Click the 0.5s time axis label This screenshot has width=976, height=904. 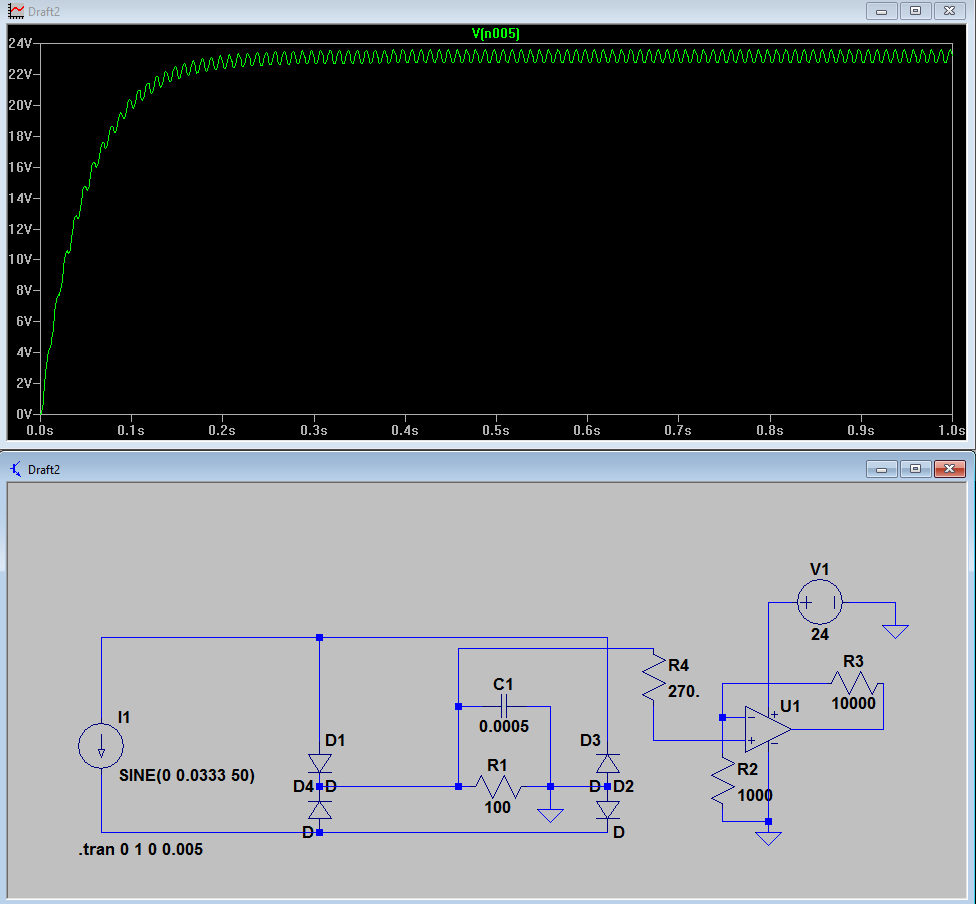pyautogui.click(x=495, y=430)
